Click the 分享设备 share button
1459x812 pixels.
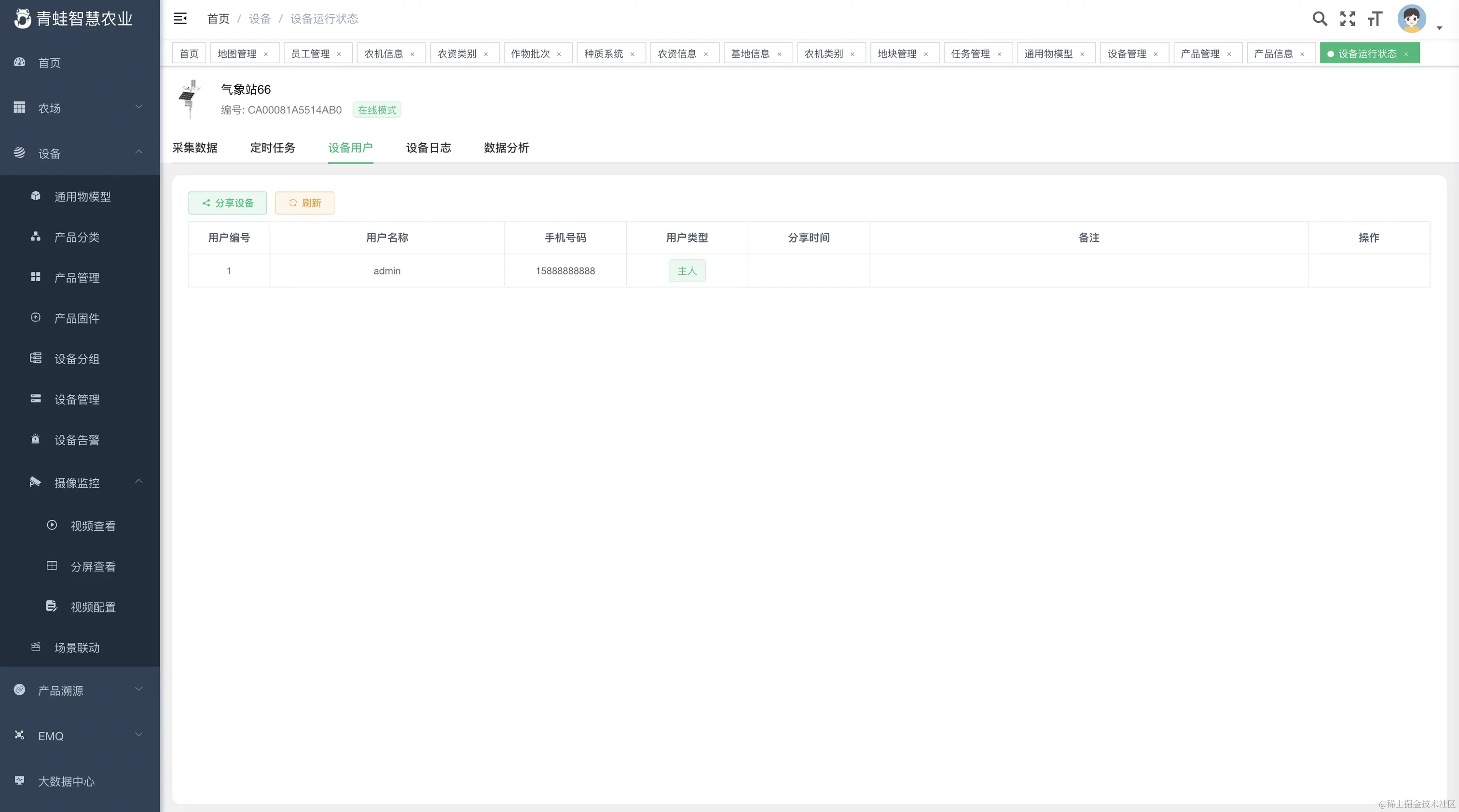pyautogui.click(x=227, y=203)
